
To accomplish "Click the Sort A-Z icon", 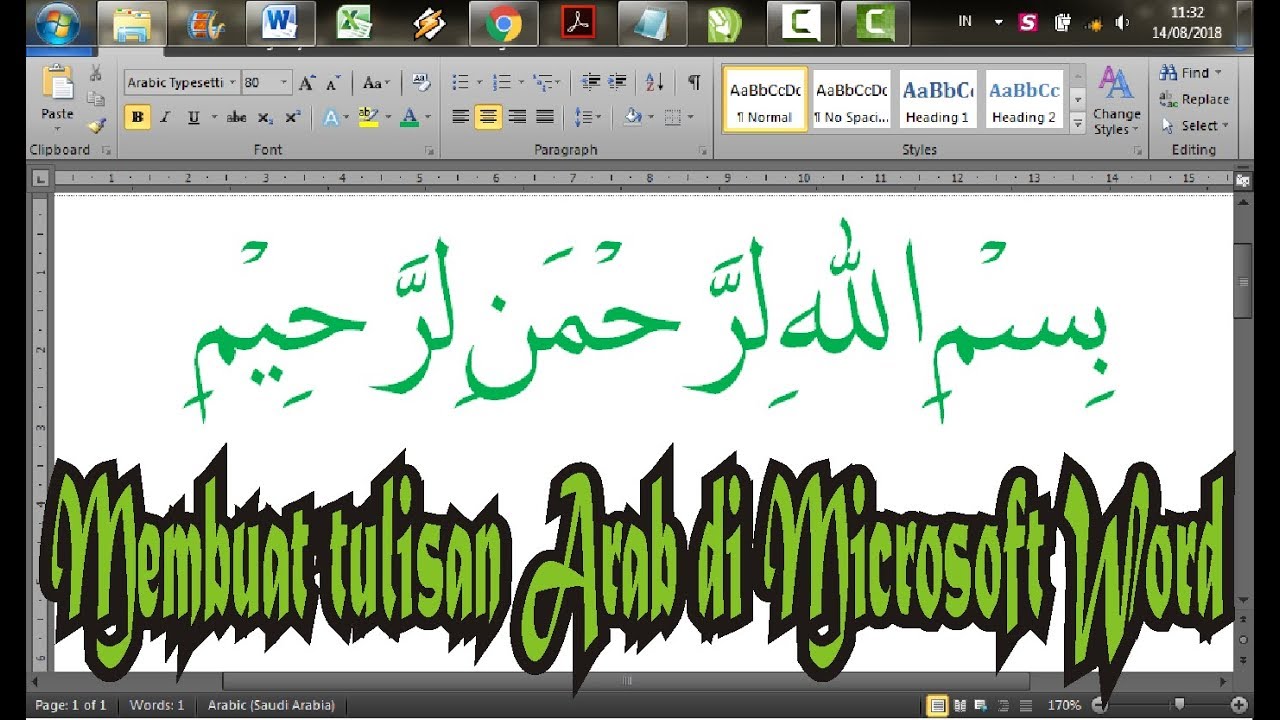I will coord(654,82).
